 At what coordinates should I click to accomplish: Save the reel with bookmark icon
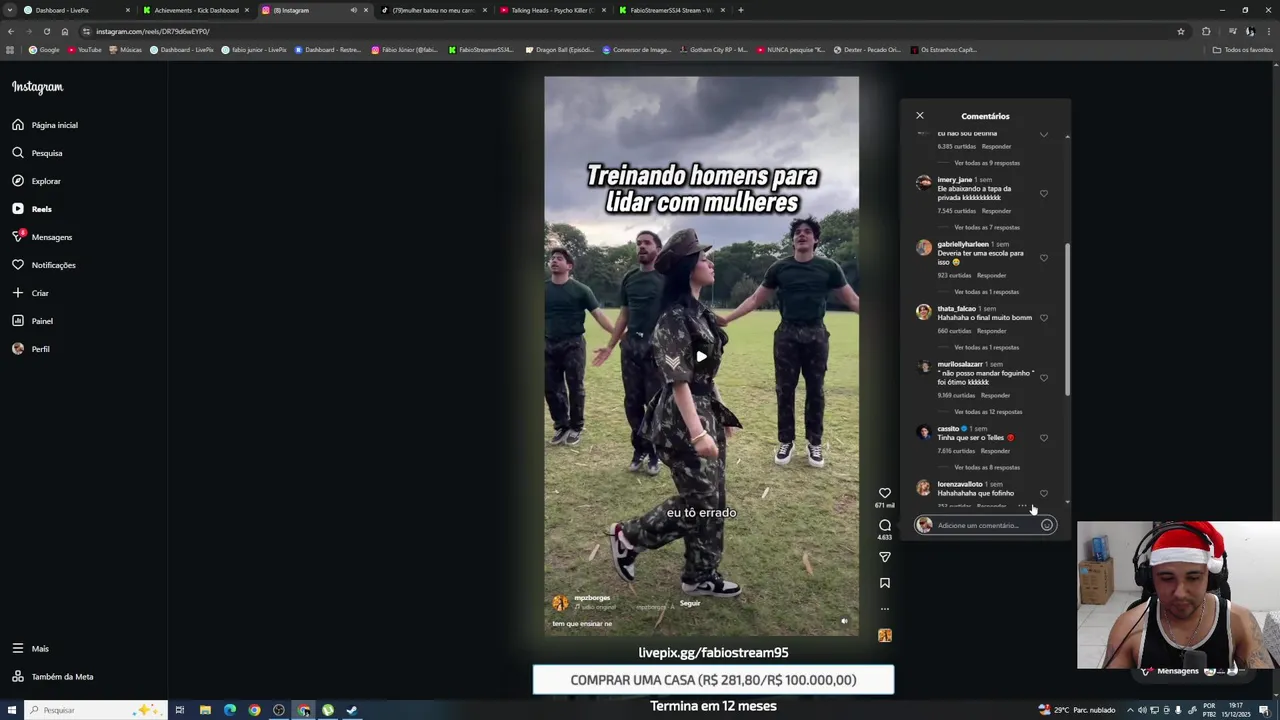[x=884, y=583]
